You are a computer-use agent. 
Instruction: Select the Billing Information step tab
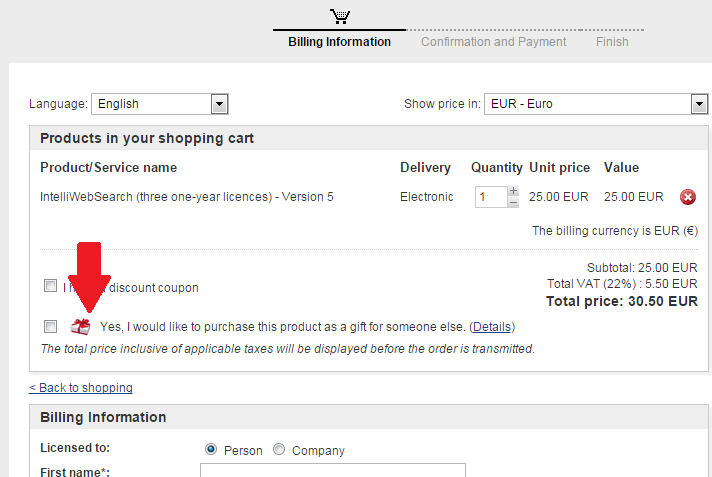click(x=340, y=42)
